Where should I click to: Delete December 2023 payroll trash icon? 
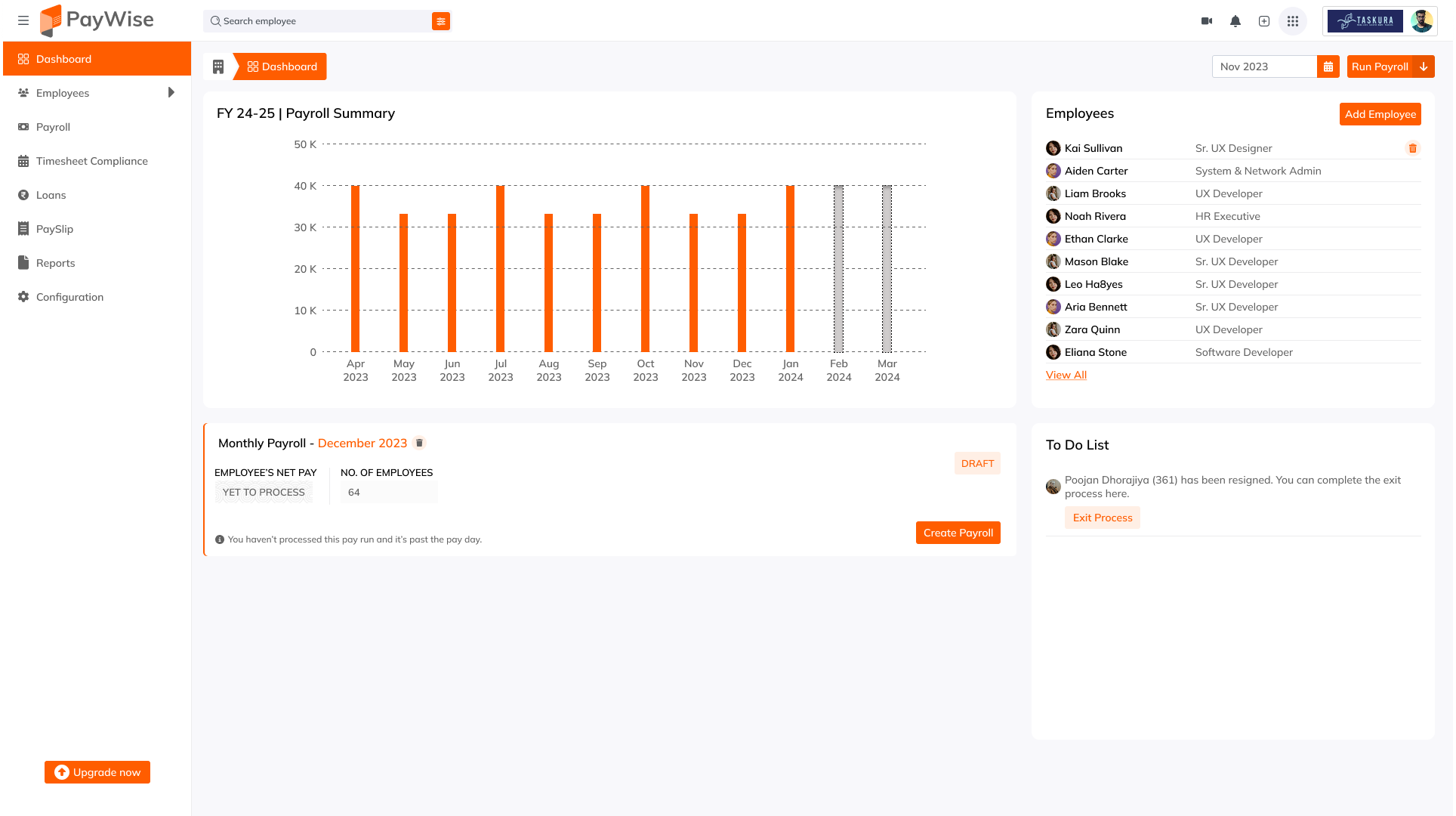(x=419, y=443)
